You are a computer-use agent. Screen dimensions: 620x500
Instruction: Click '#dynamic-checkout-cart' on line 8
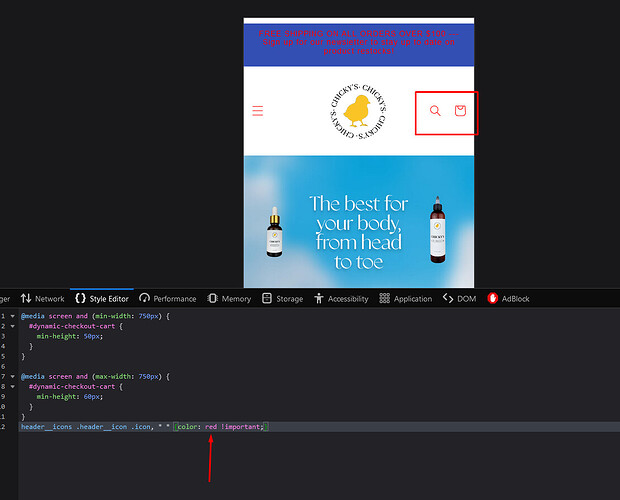pyautogui.click(x=72, y=387)
